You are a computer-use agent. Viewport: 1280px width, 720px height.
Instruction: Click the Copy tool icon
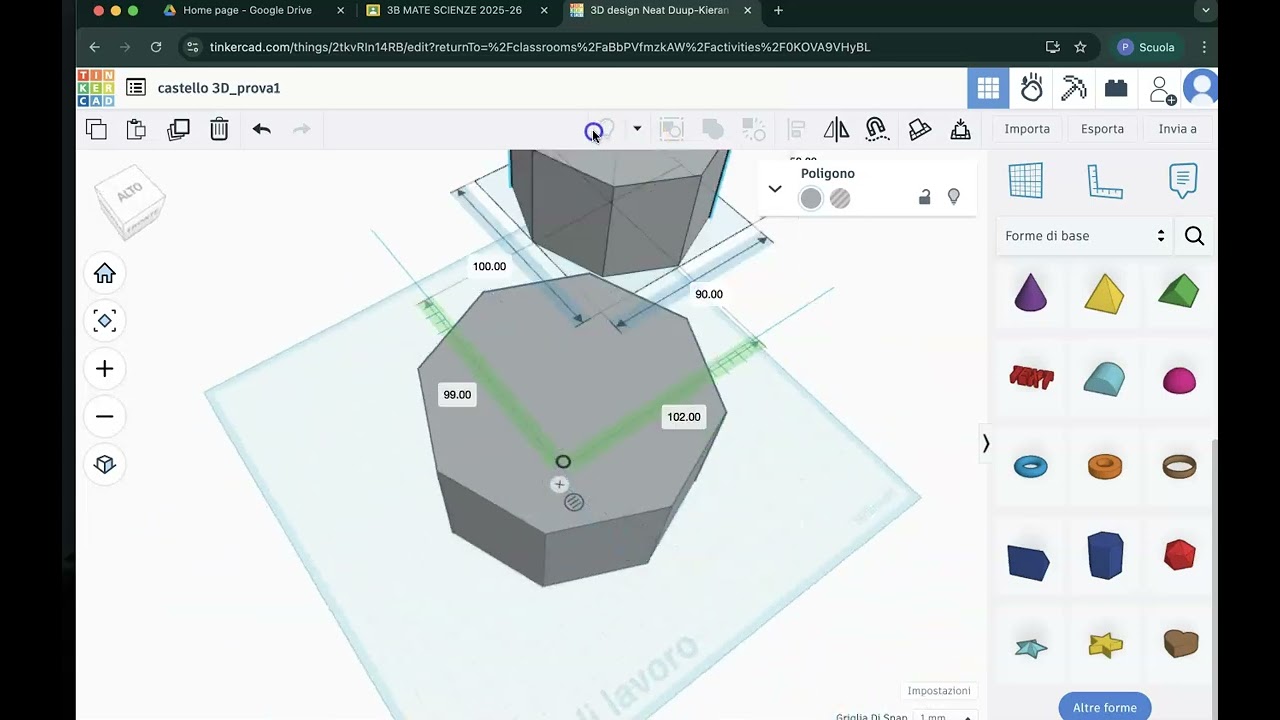coord(96,129)
